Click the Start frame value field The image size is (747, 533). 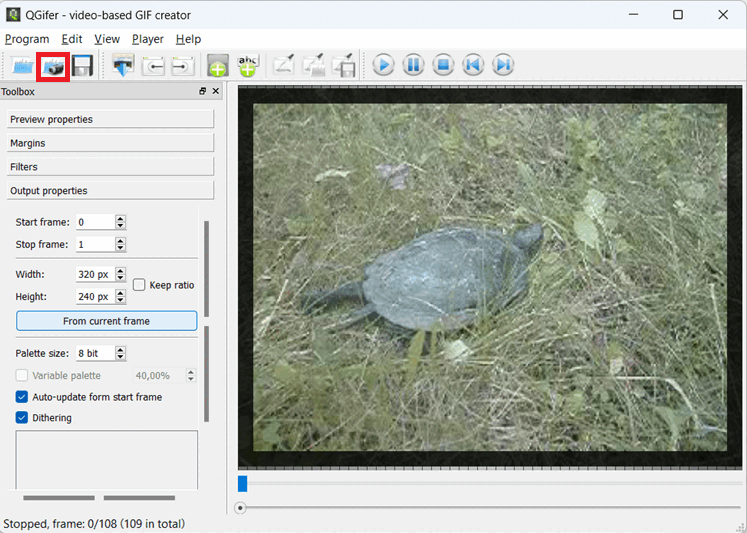[x=95, y=222]
